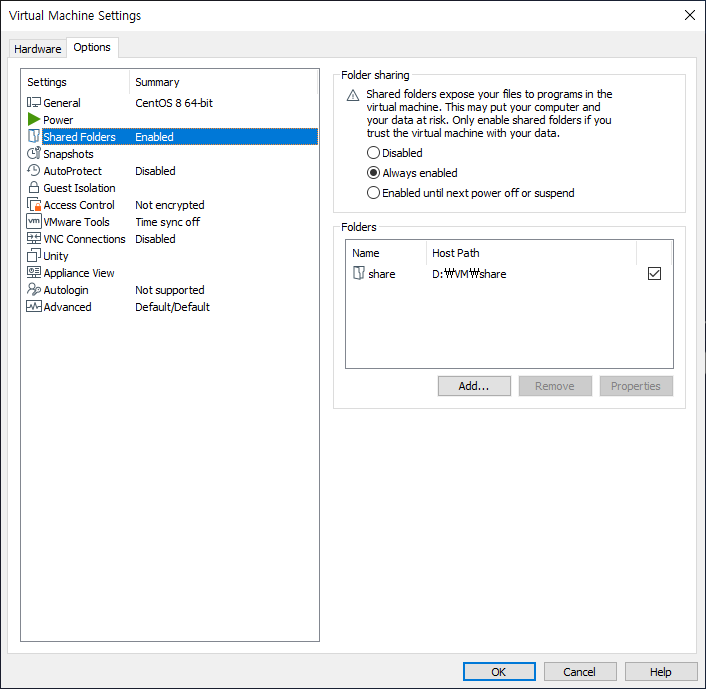Select the AutoProtect row label
The image size is (706, 689).
click(x=72, y=171)
